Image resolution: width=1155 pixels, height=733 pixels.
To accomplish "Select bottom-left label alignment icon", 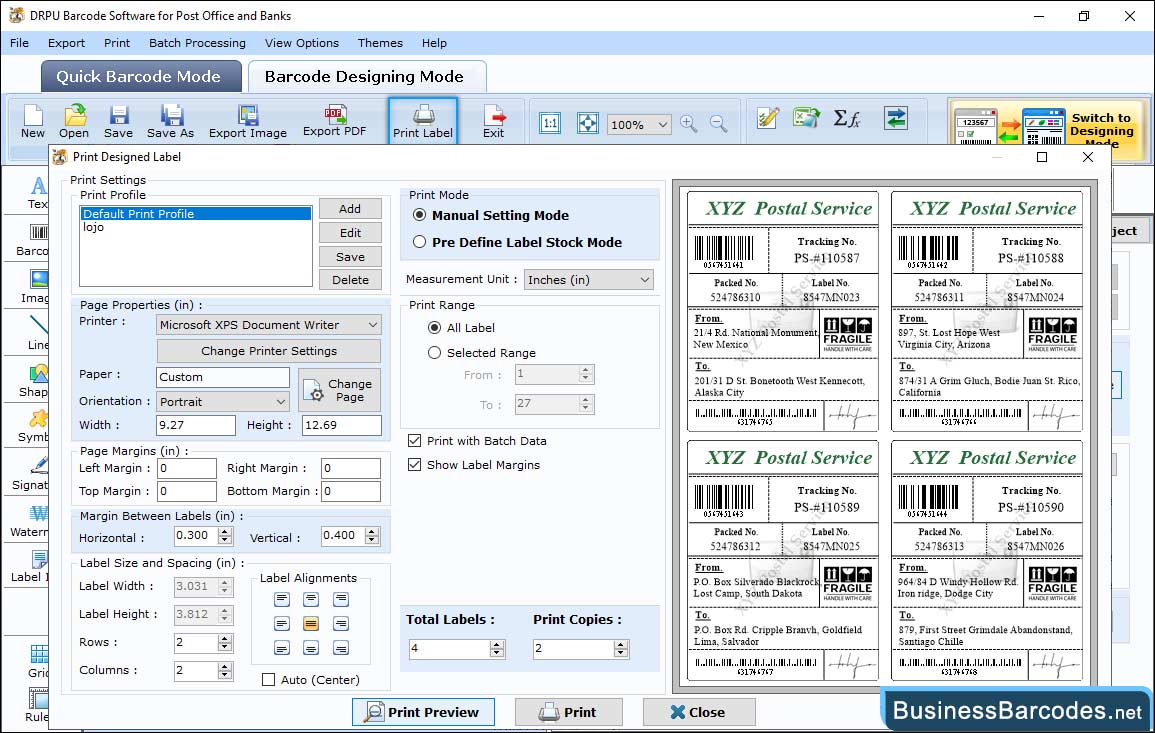I will pos(281,648).
